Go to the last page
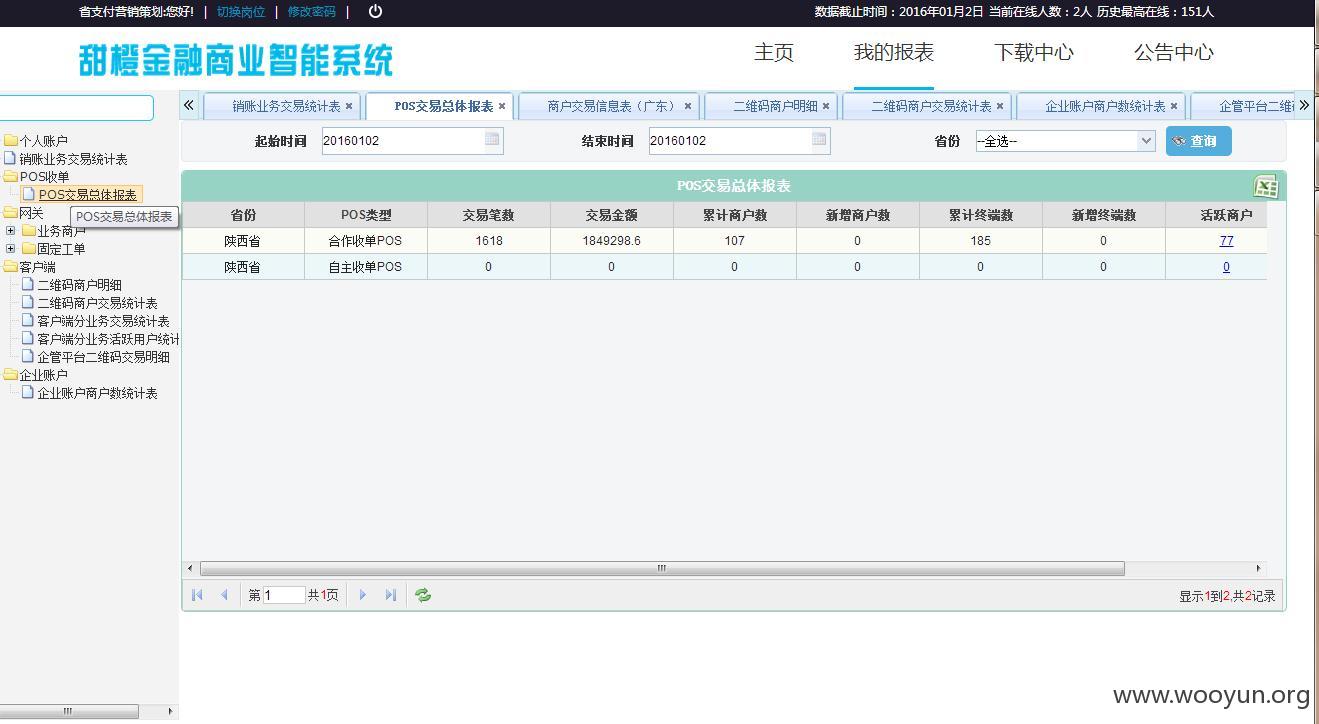The width and height of the screenshot is (1319, 724). tap(390, 595)
